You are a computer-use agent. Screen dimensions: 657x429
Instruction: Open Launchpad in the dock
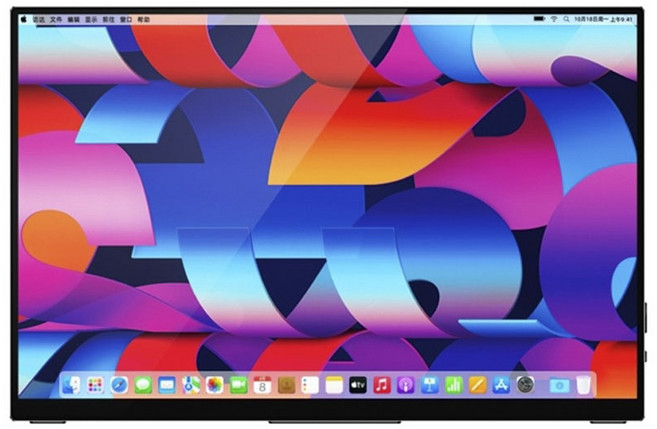[95, 385]
